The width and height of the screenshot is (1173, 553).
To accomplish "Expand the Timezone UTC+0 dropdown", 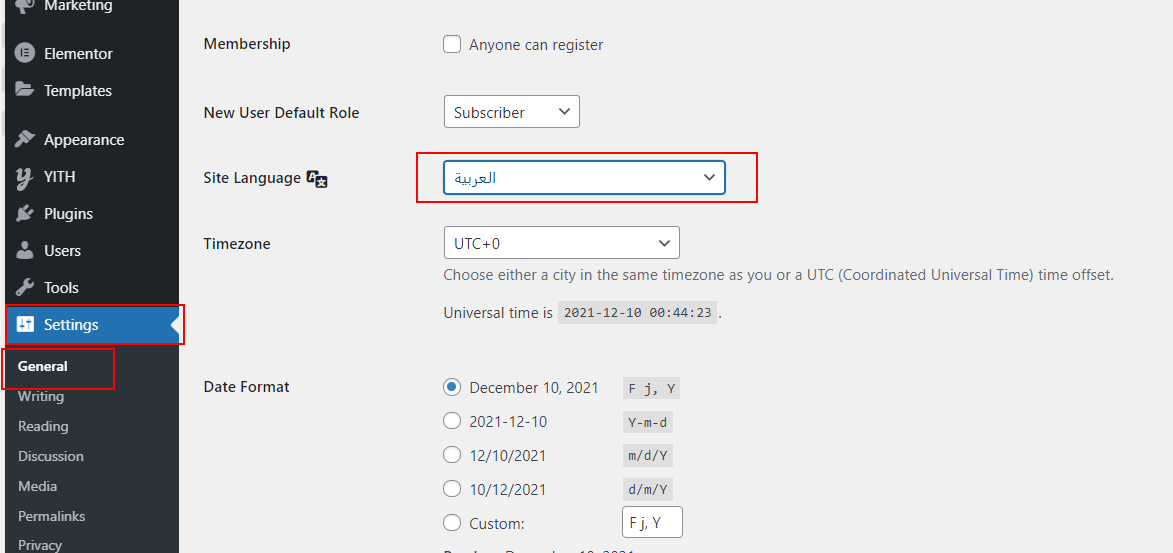I will (x=561, y=243).
